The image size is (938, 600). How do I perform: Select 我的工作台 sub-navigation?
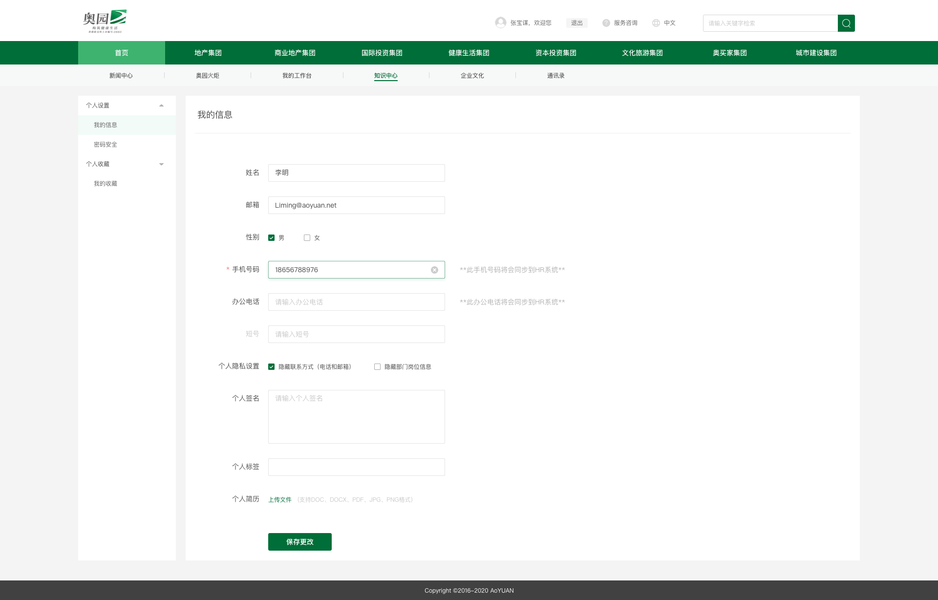[297, 75]
